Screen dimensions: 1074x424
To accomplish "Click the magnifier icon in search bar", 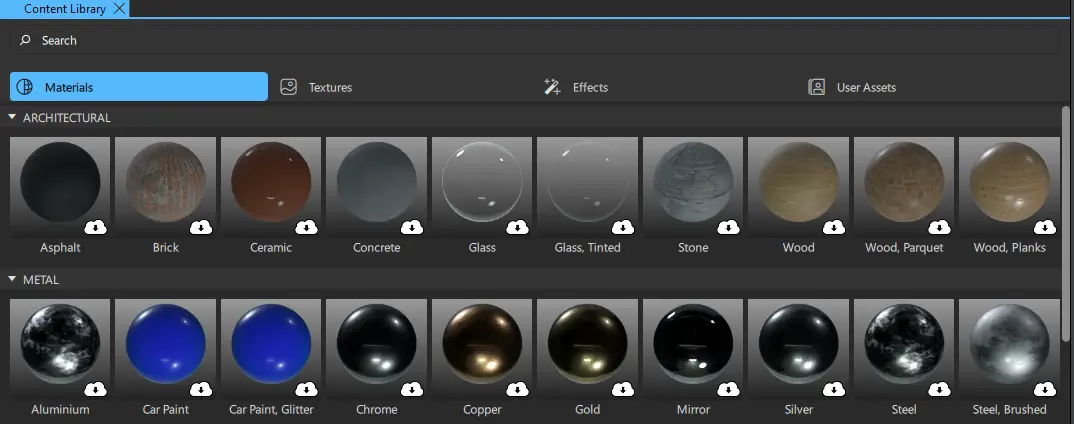I will (x=25, y=40).
